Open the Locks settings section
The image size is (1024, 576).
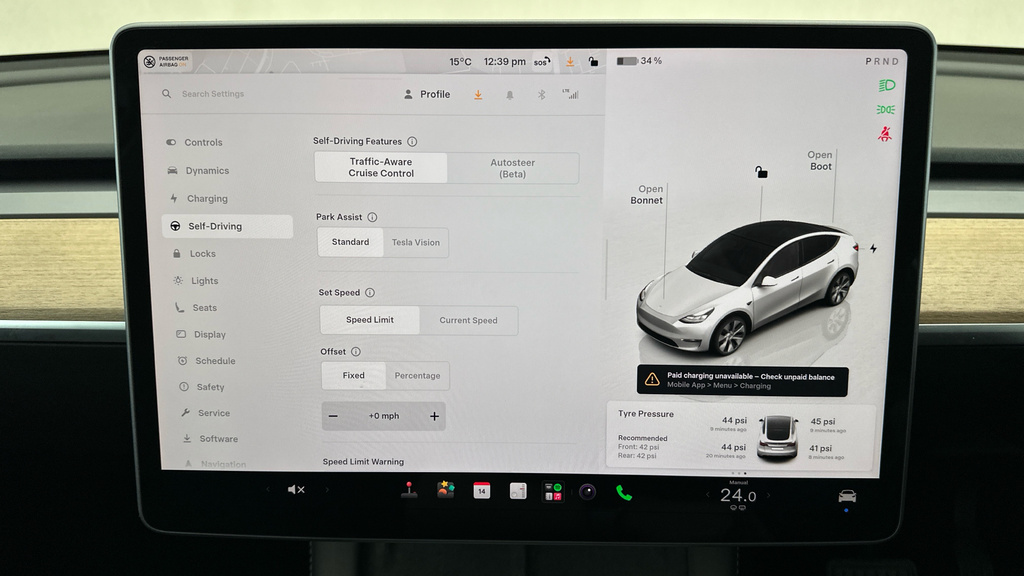195,253
